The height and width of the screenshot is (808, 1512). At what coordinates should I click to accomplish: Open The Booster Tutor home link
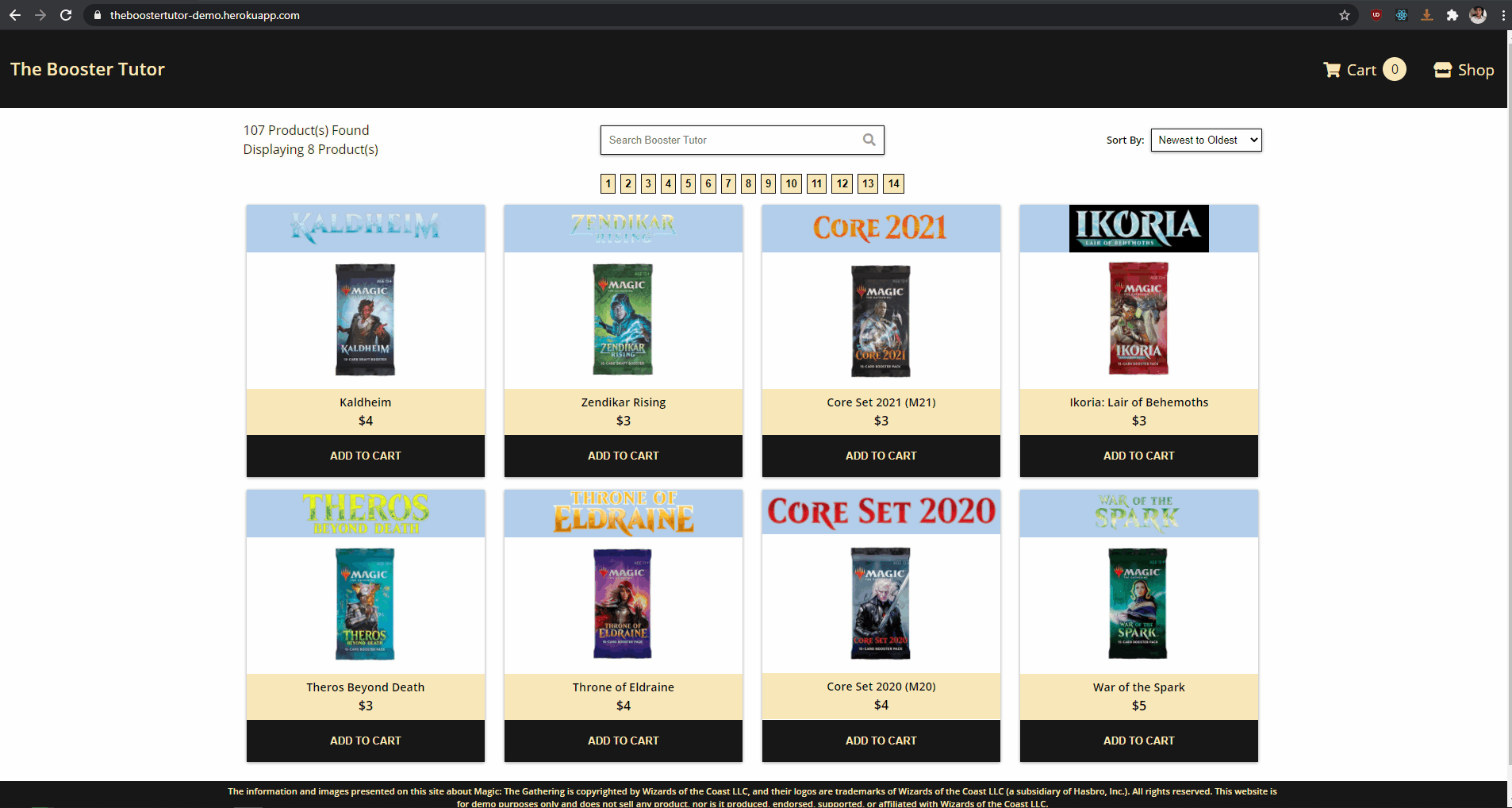pyautogui.click(x=87, y=69)
